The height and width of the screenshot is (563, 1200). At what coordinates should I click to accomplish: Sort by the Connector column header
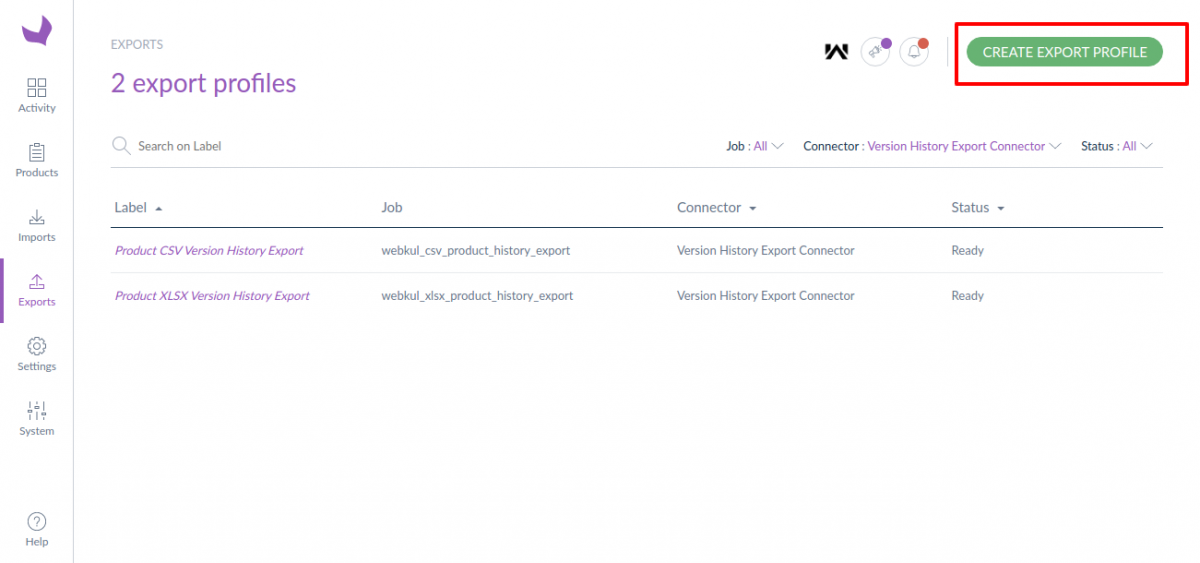[x=716, y=208]
